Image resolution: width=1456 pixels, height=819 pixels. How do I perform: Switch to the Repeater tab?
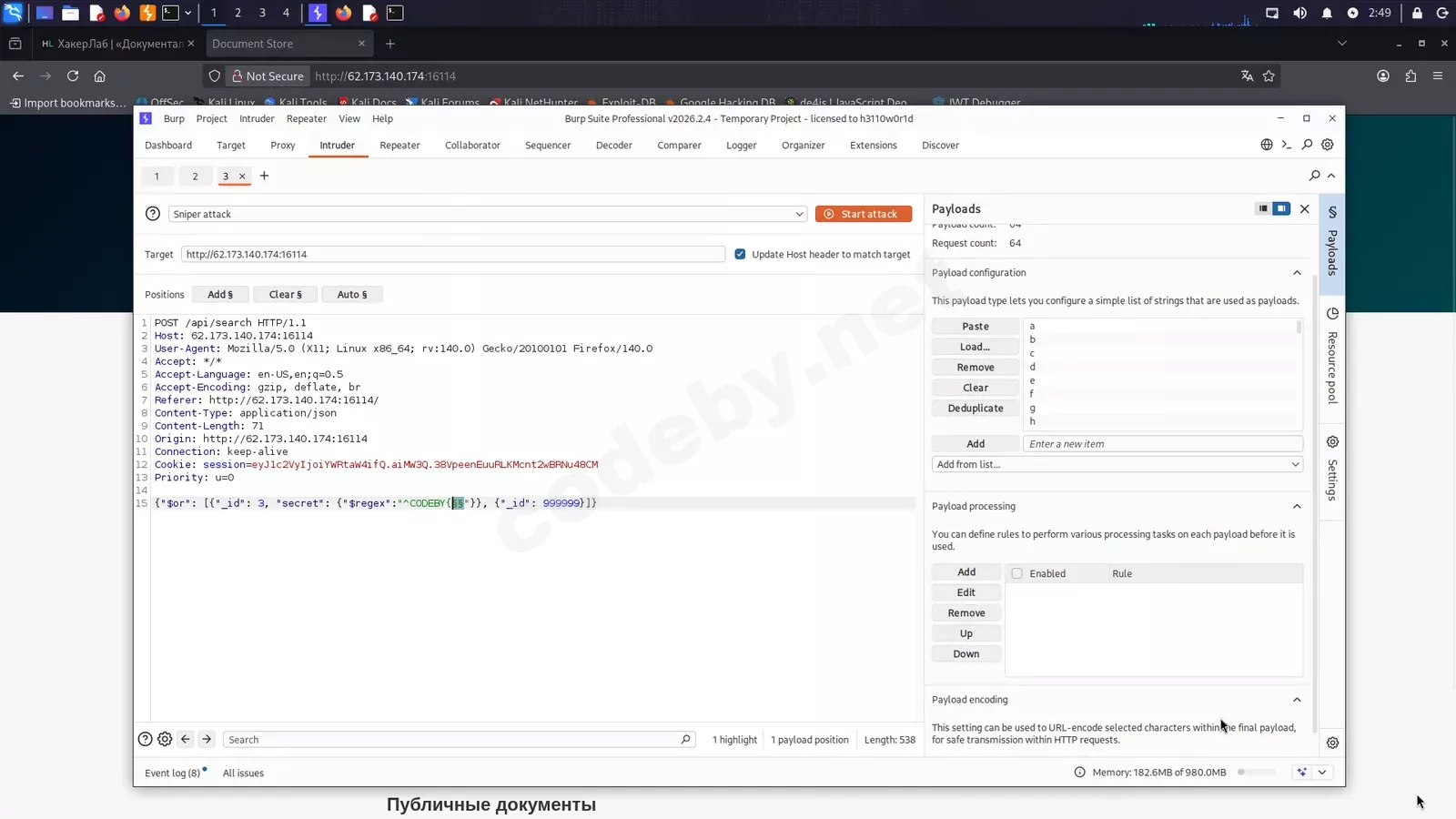[399, 146]
